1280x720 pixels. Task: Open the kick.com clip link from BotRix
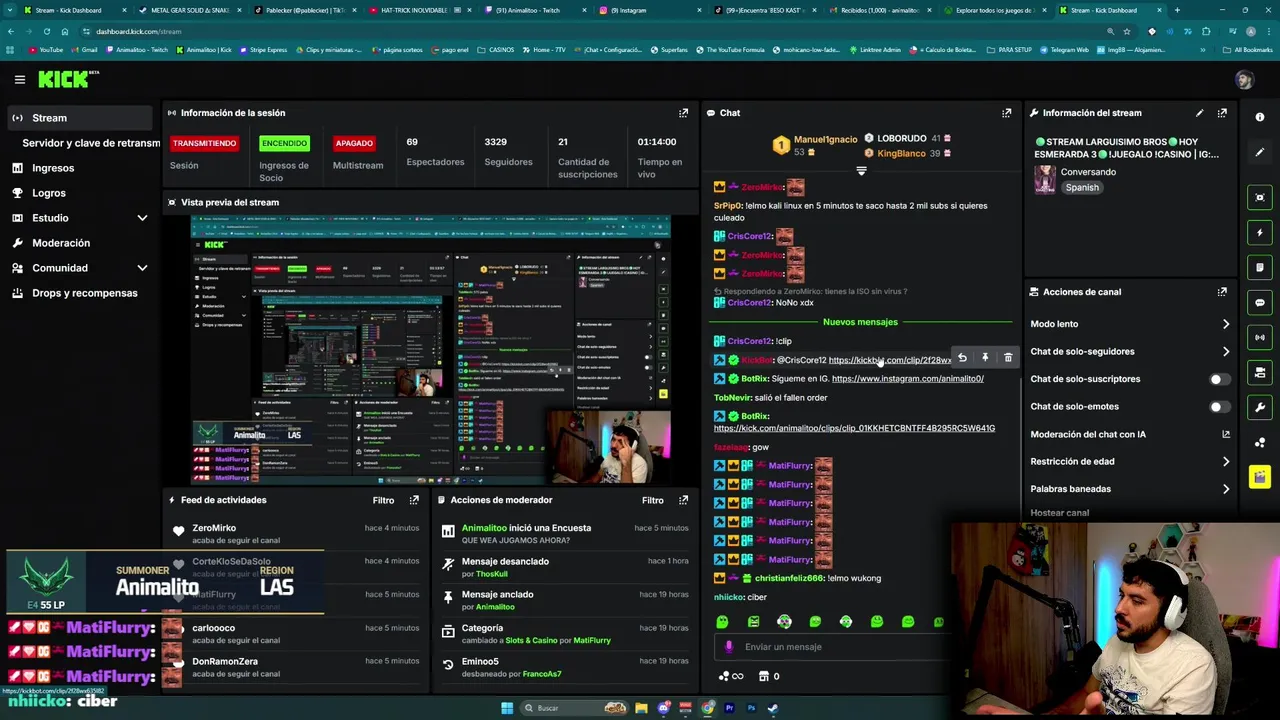854,428
